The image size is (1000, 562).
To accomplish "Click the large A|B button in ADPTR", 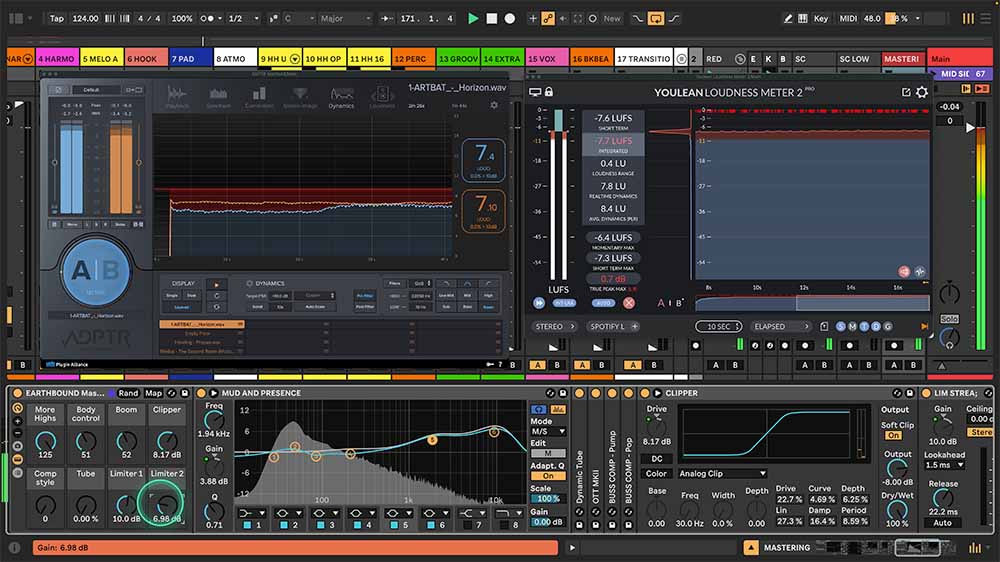I will click(x=96, y=271).
